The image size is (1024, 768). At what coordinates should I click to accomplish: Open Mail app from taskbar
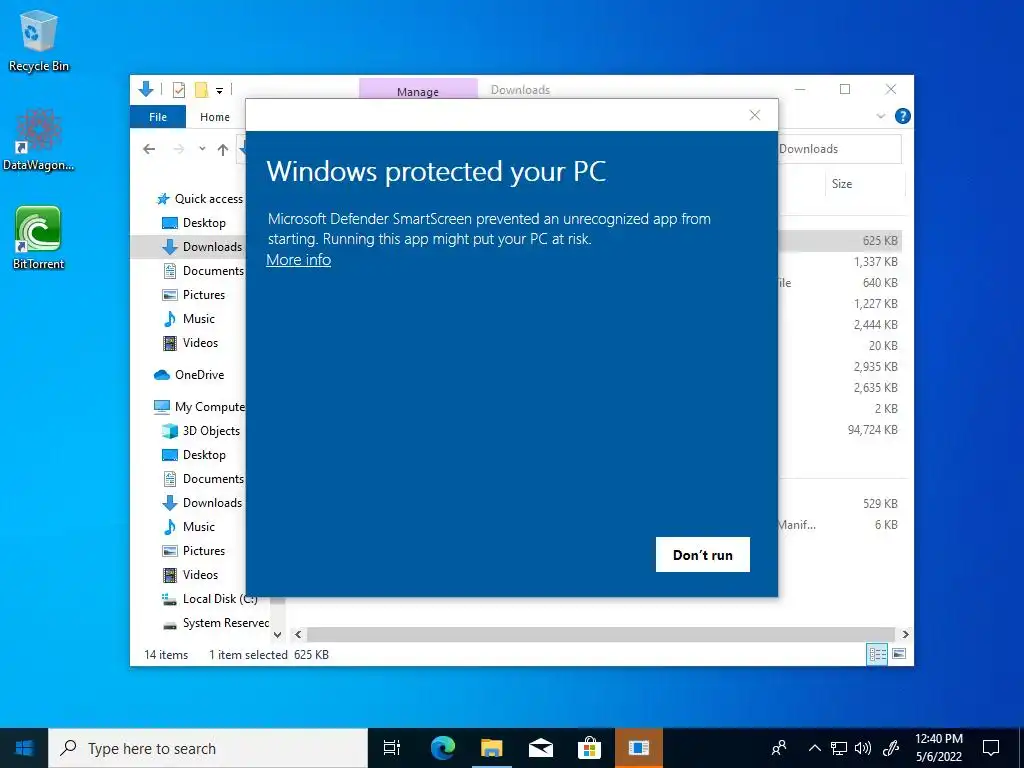[541, 748]
